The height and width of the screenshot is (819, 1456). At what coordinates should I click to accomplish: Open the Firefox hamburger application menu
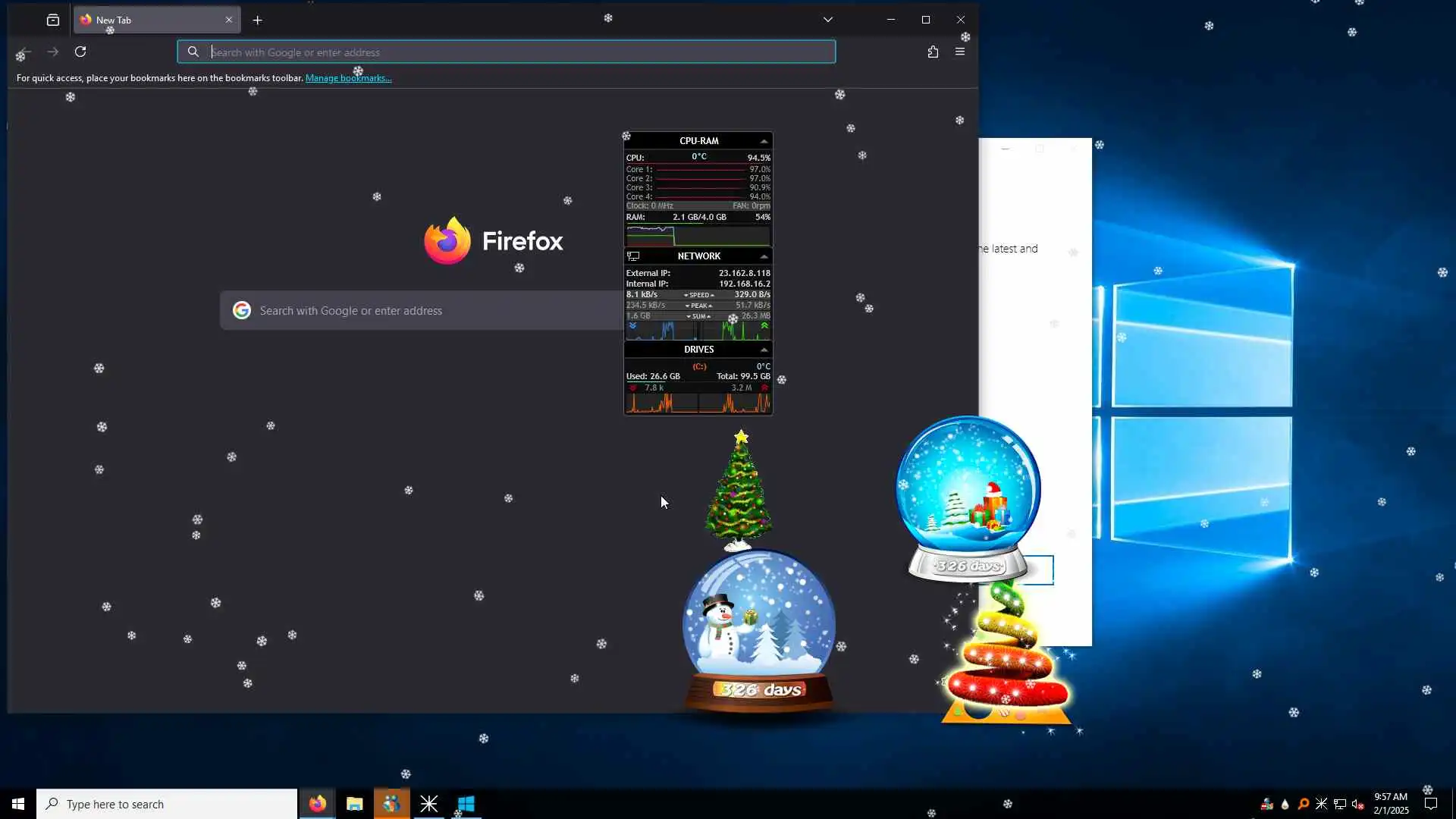pos(960,52)
